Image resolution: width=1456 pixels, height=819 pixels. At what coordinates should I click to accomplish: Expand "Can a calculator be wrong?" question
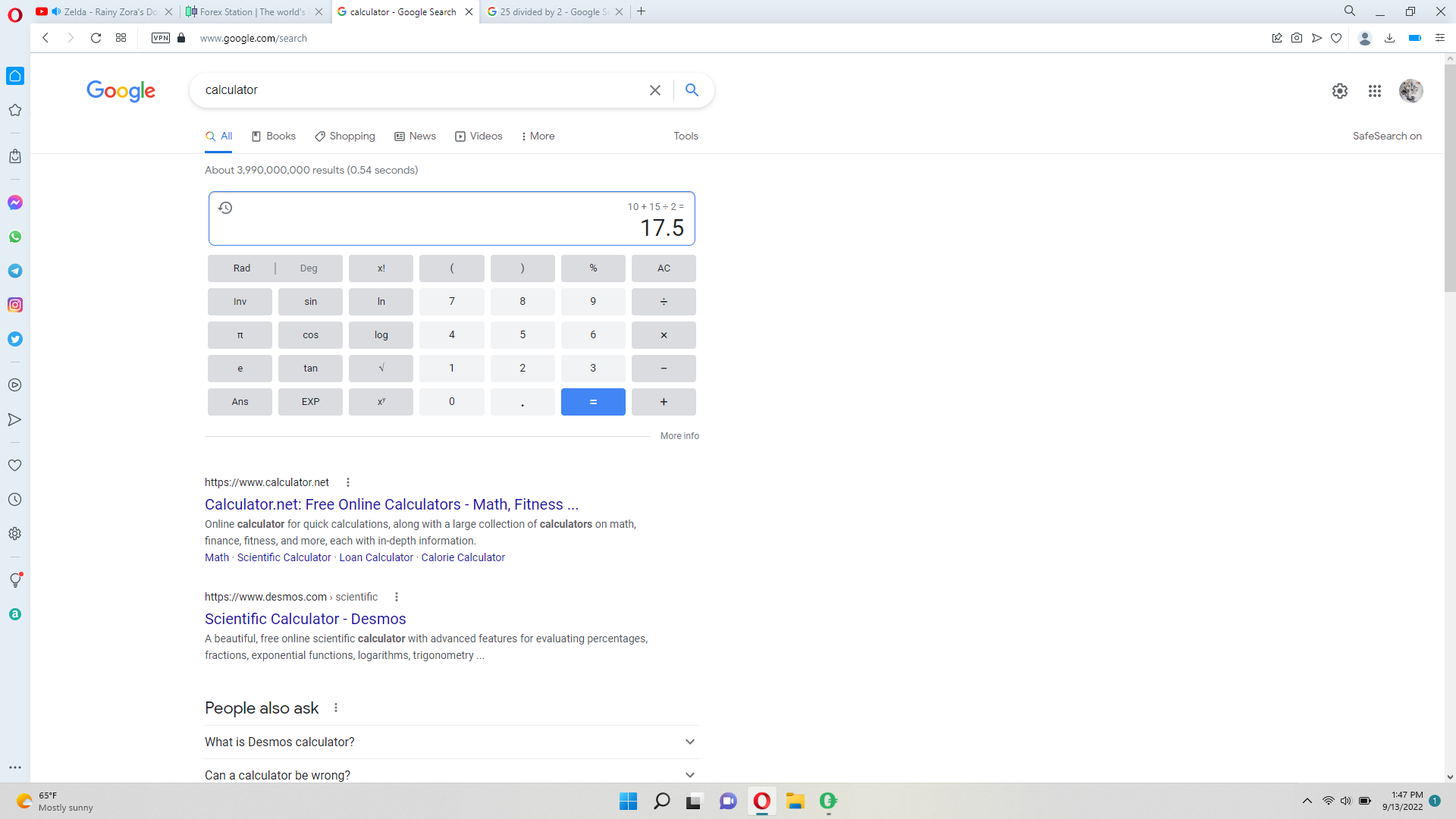tap(451, 774)
